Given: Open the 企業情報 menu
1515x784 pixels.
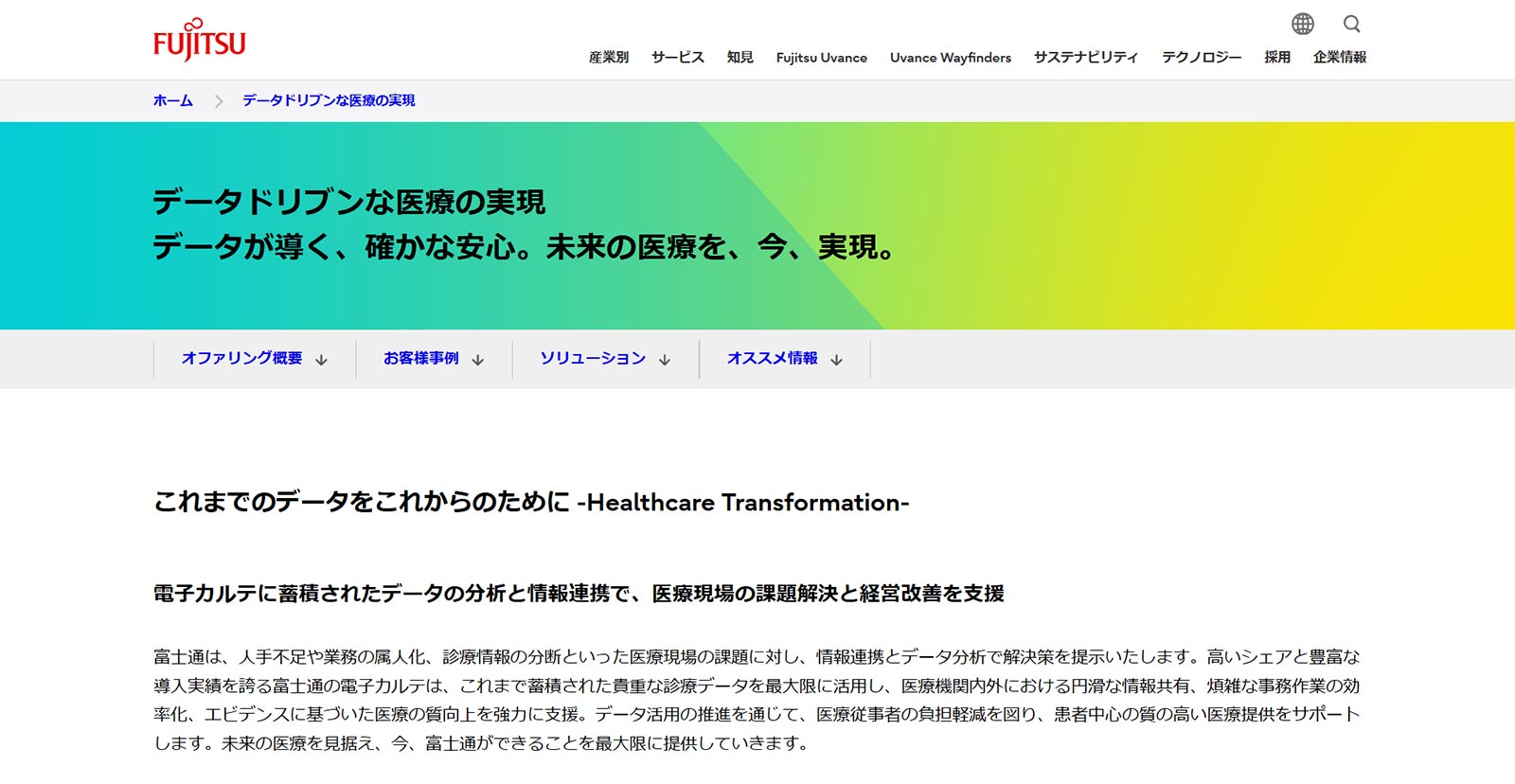Looking at the screenshot, I should pyautogui.click(x=1340, y=57).
